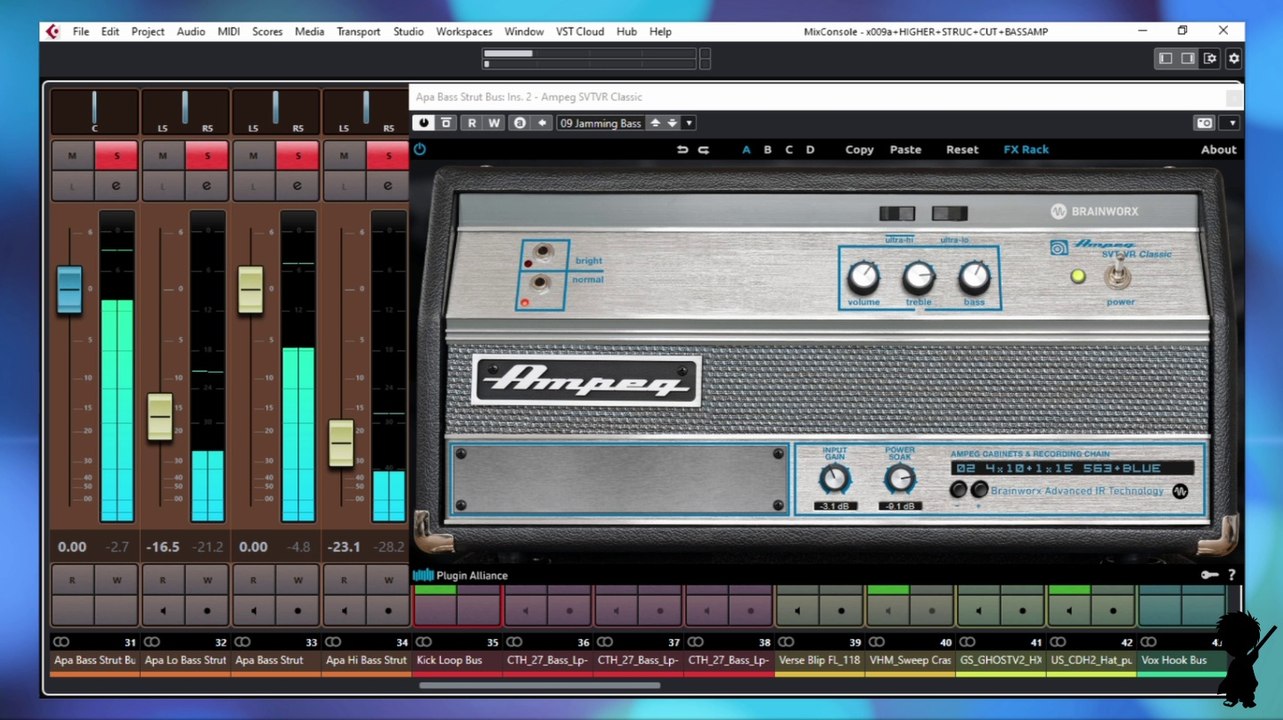Click the amp treble knob
1283x720 pixels.
click(x=918, y=277)
